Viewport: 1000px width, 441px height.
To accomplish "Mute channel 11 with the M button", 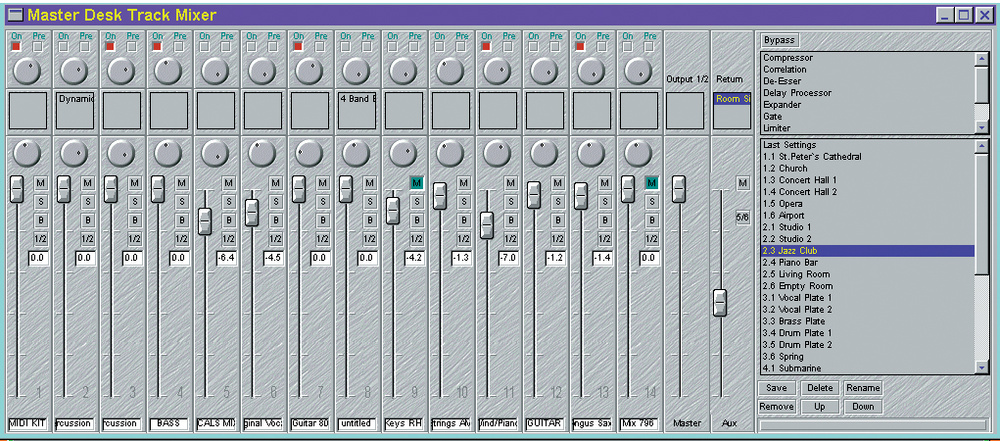I will tap(510, 183).
